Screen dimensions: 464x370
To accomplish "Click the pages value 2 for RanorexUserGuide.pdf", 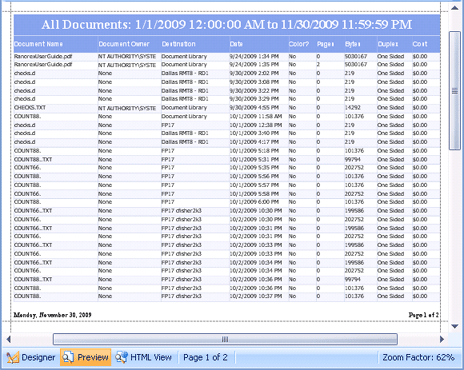I will 318,64.
